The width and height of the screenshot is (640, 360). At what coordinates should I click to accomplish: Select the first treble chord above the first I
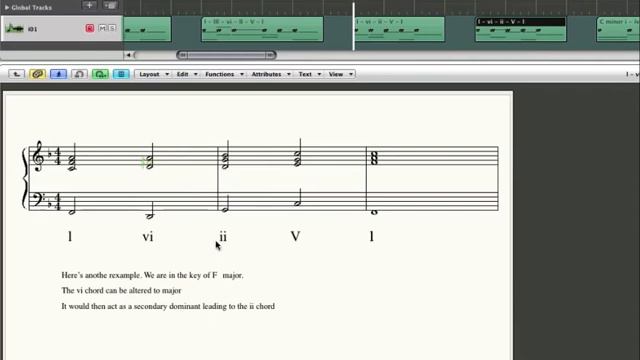click(71, 157)
